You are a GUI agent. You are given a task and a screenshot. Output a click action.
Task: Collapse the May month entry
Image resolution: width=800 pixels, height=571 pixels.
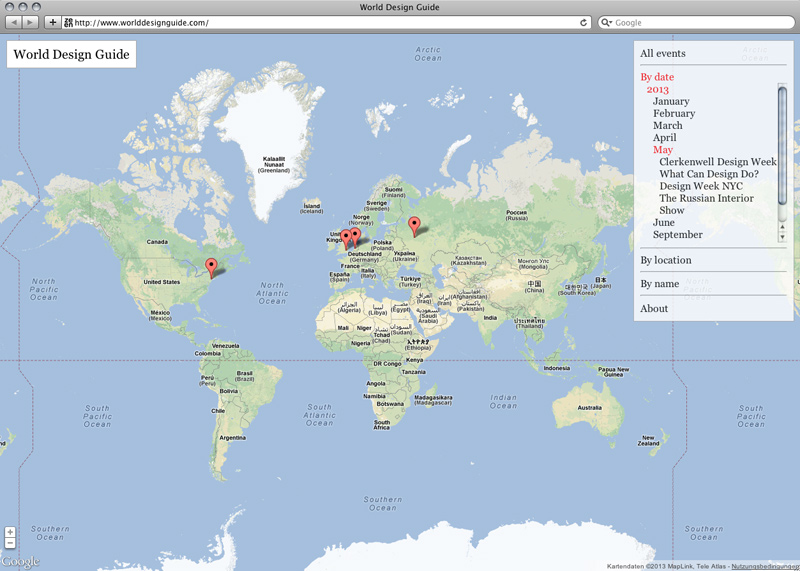click(663, 150)
